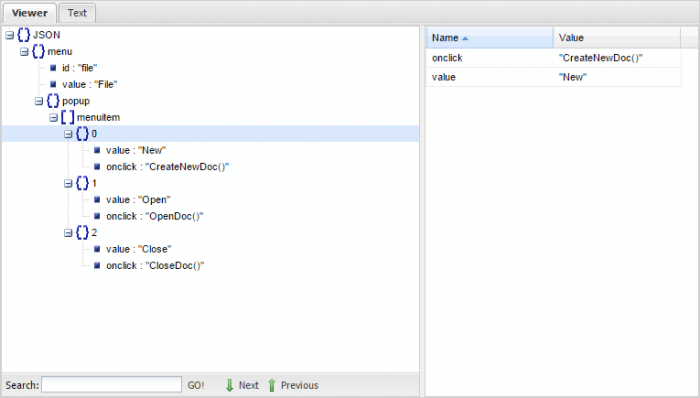Select onclick : "CloseDoc()" tree entry
This screenshot has height=398, width=700.
(x=155, y=265)
